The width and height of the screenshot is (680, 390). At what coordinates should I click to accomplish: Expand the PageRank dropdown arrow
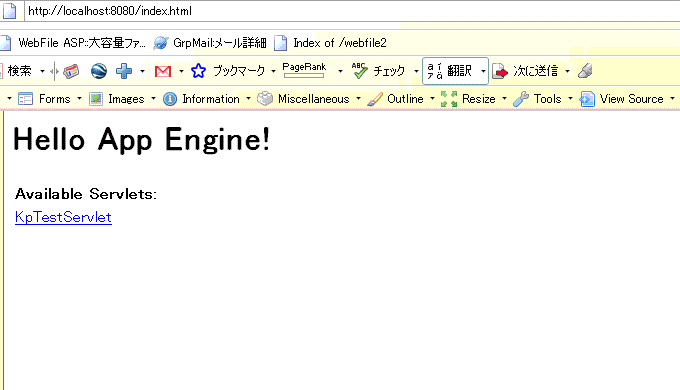click(340, 71)
